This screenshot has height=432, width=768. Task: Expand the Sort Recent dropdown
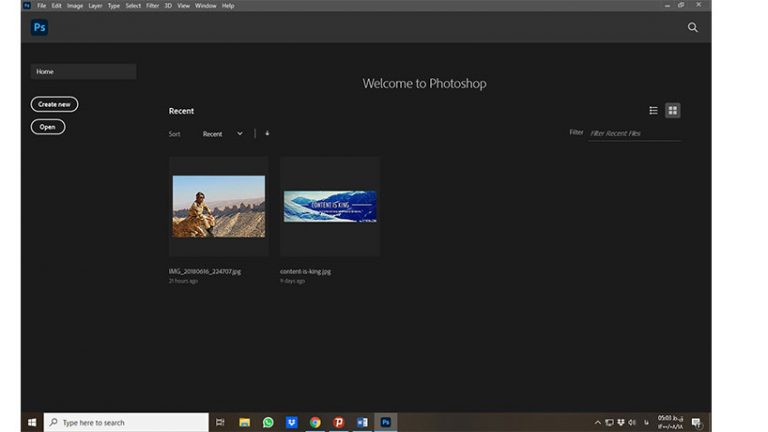click(223, 134)
